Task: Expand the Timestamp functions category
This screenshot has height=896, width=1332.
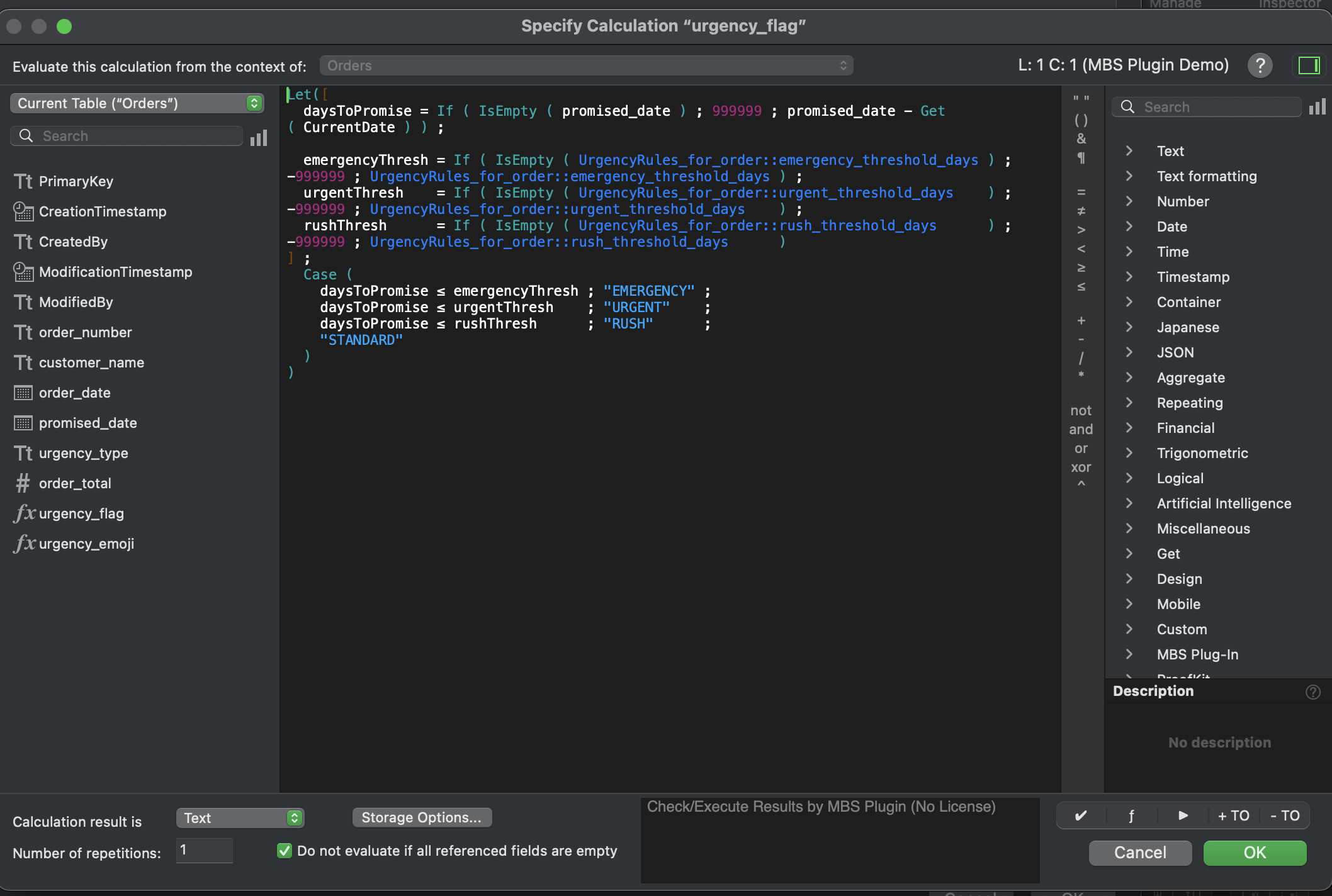Action: [1129, 277]
